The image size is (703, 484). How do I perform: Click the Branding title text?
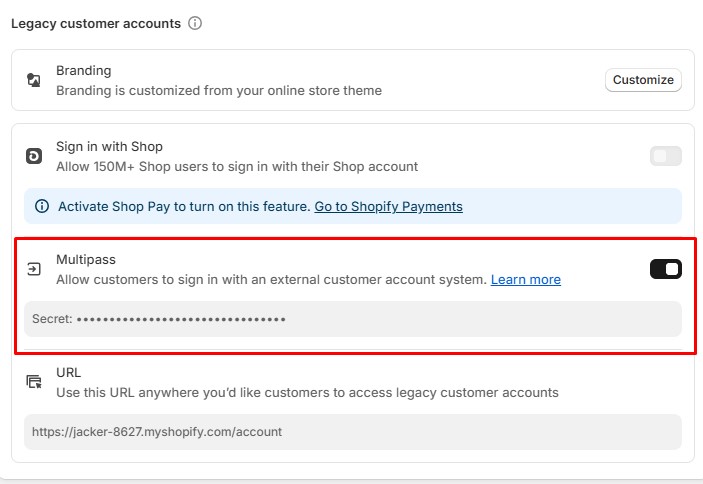click(83, 71)
